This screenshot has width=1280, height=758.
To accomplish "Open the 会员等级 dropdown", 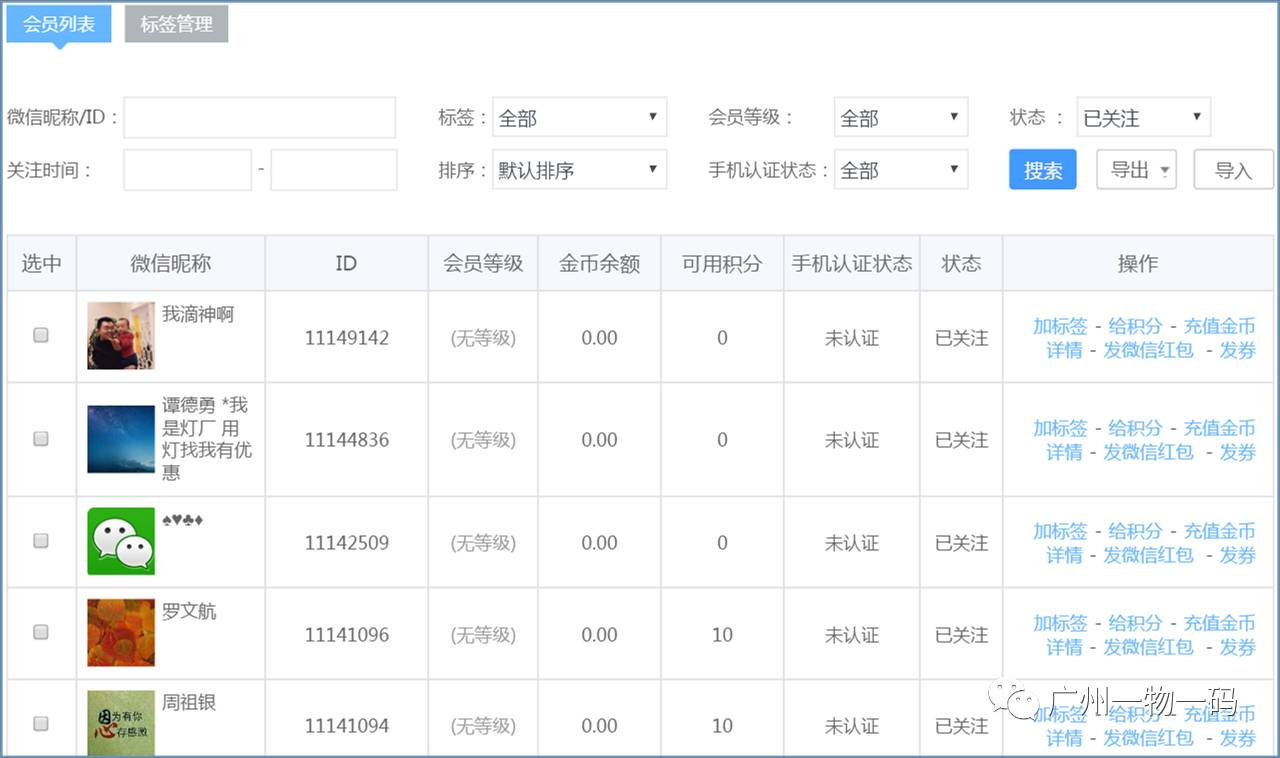I will click(x=900, y=117).
